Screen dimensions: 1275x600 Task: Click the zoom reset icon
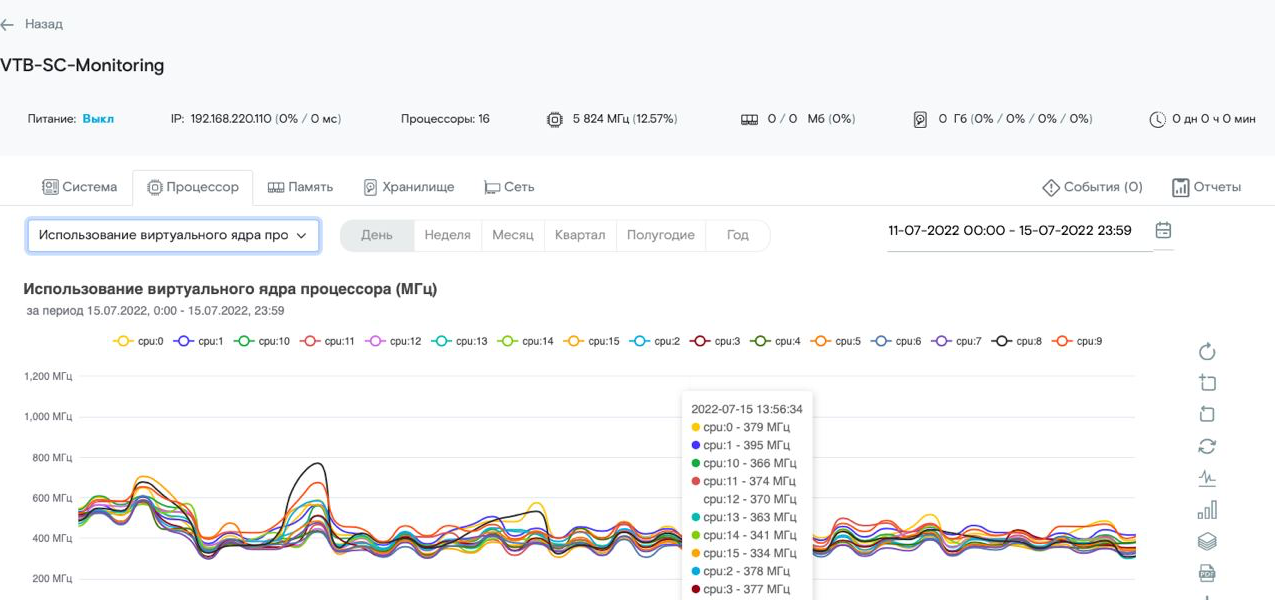pos(1206,414)
